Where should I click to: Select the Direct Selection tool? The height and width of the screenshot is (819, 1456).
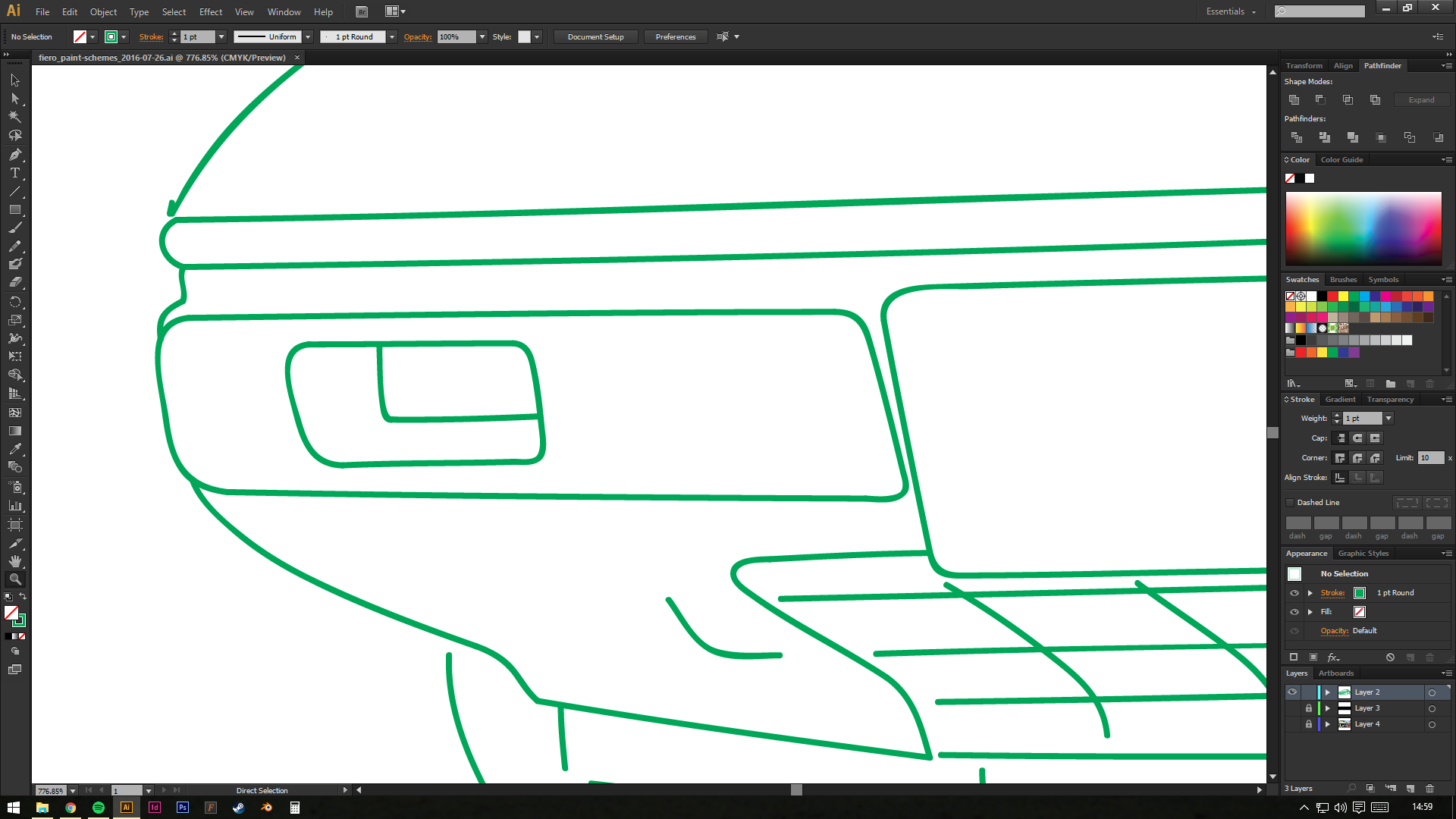pos(14,99)
